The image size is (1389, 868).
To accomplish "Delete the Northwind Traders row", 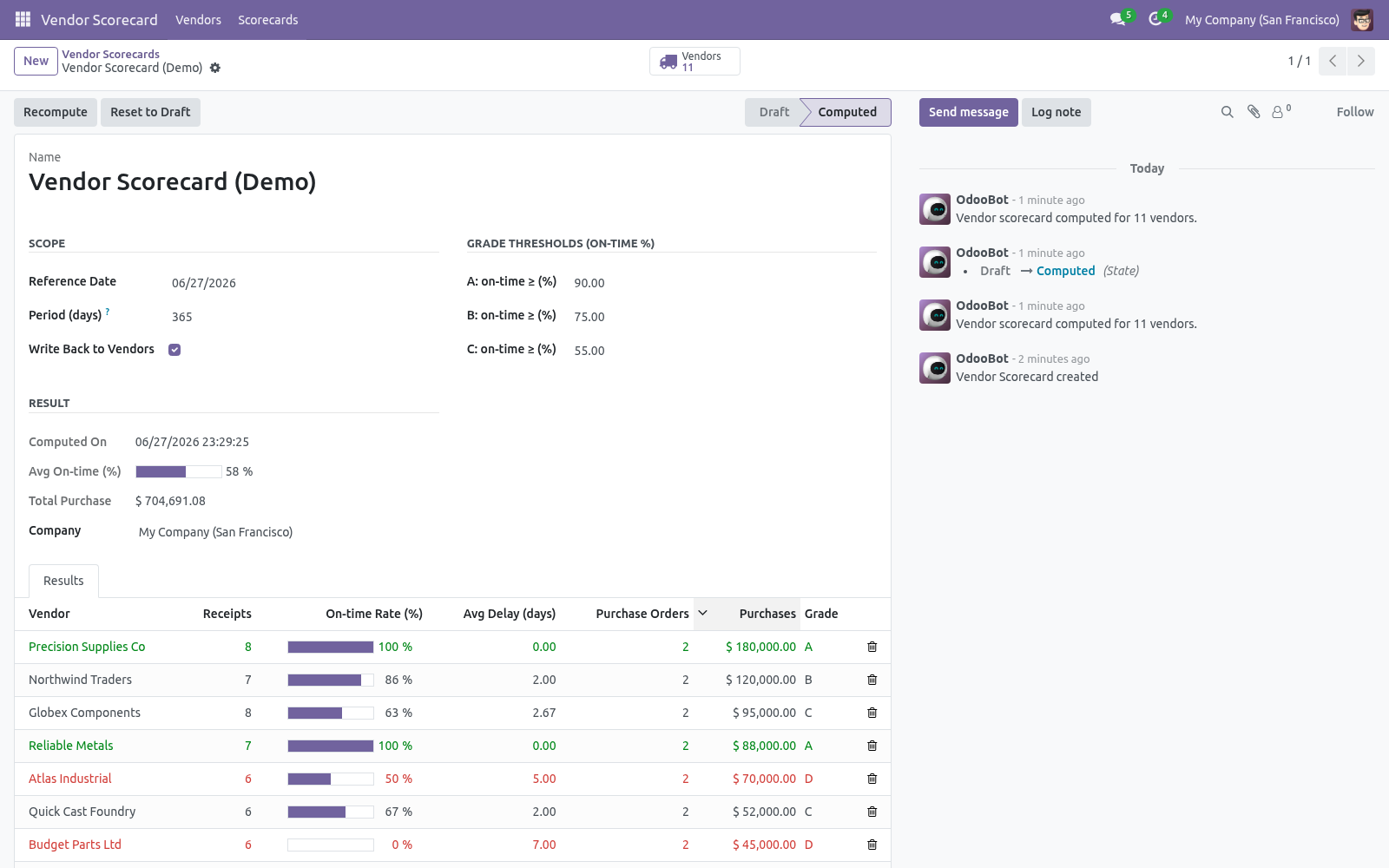I will 872,680.
